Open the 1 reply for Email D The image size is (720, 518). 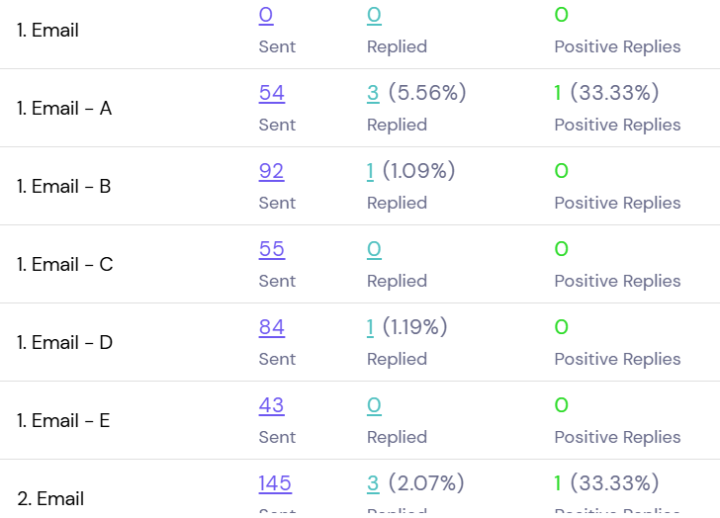(x=370, y=327)
